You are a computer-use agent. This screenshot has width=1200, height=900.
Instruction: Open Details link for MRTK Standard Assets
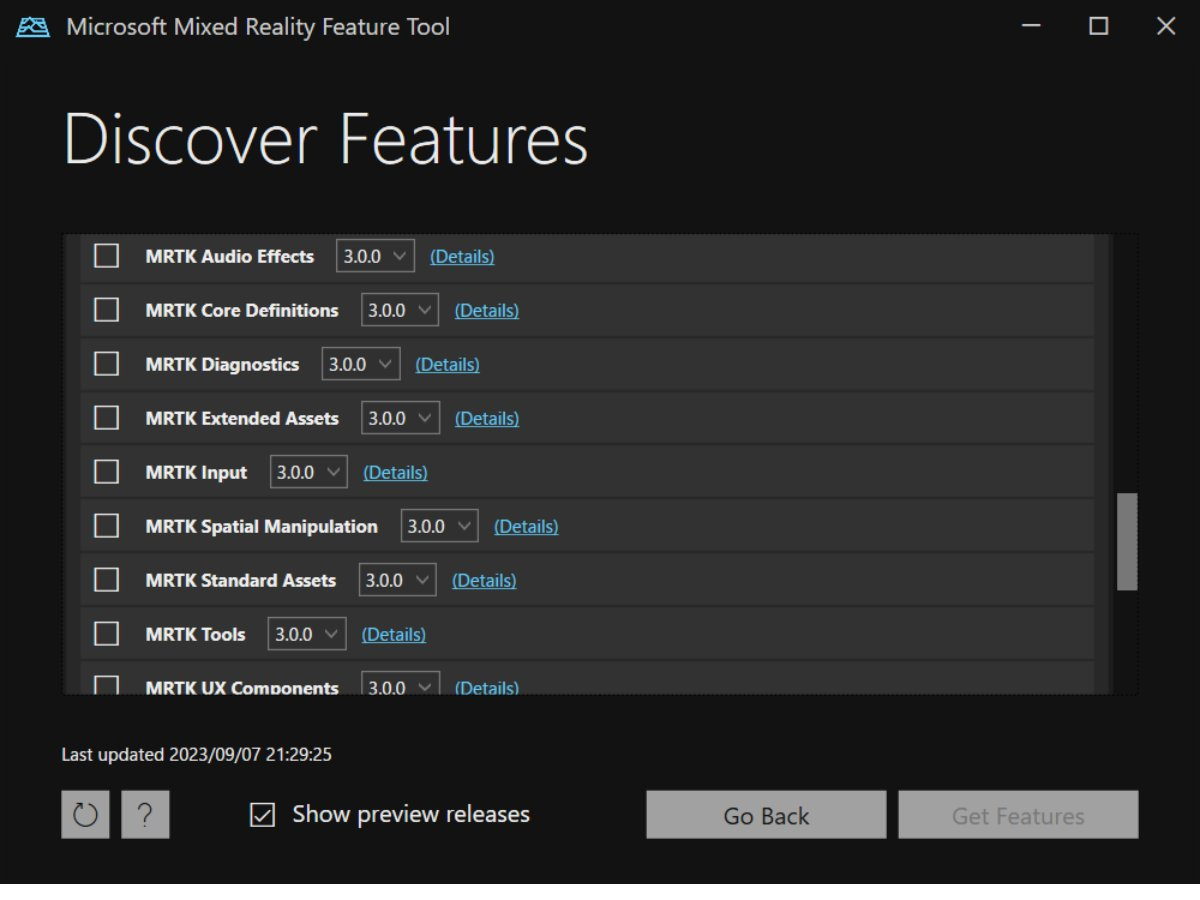click(x=484, y=581)
